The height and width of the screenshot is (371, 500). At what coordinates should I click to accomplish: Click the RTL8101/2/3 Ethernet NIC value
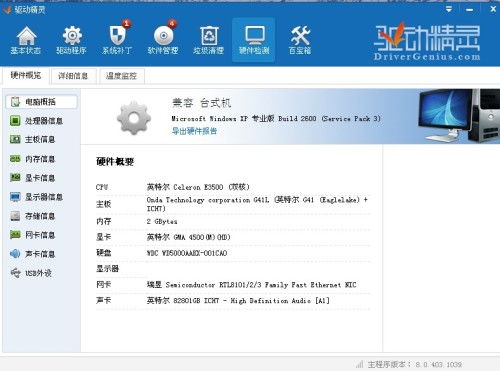251,285
